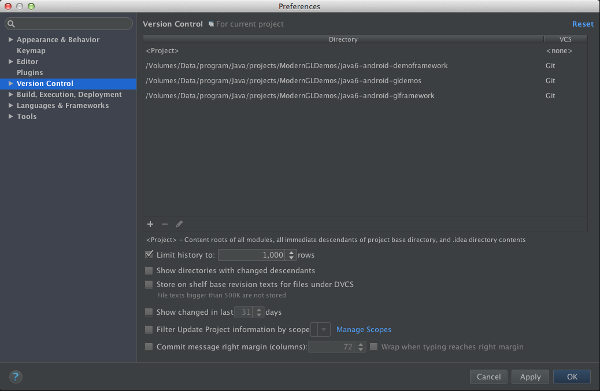Screen dimensions: 600x391
Task: Click the commit margin columns stepper arrows
Action: (x=360, y=347)
